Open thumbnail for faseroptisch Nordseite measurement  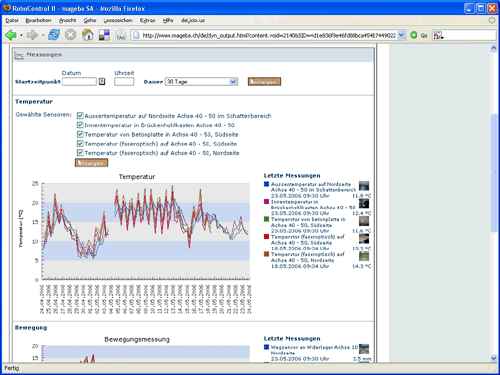pyautogui.click(x=364, y=256)
